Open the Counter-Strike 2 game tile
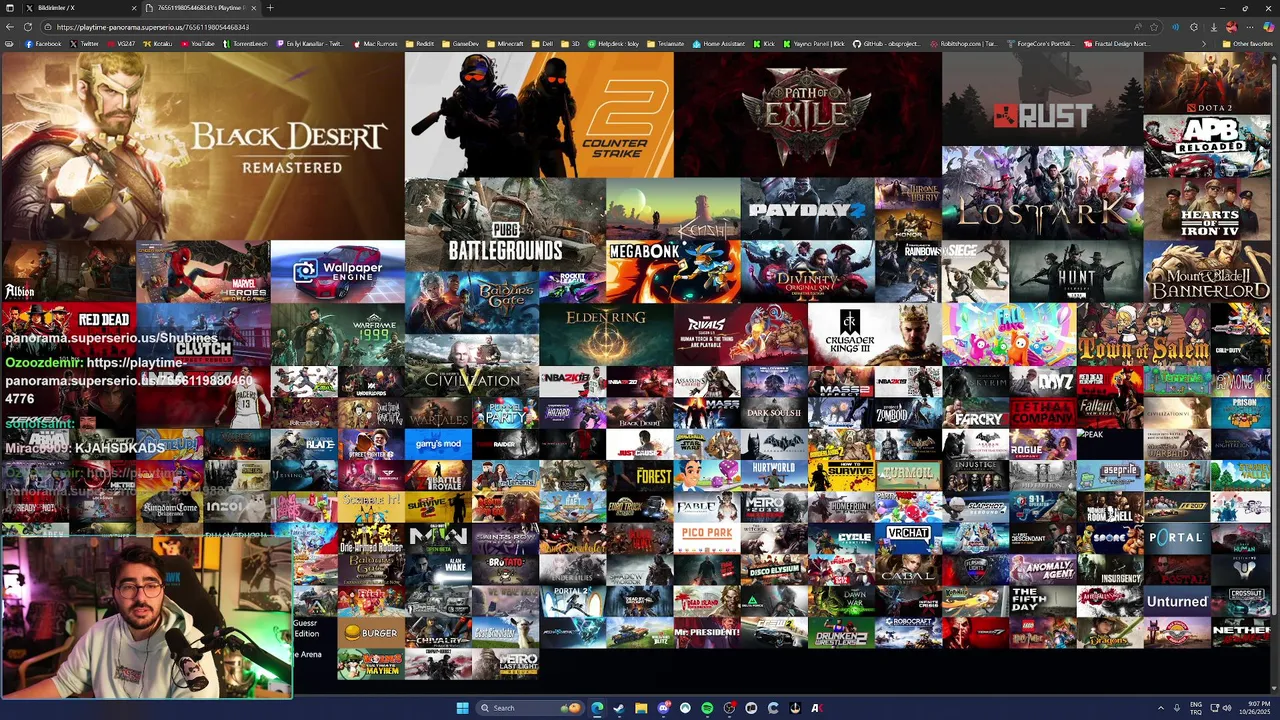The image size is (1280, 720). coord(539,114)
